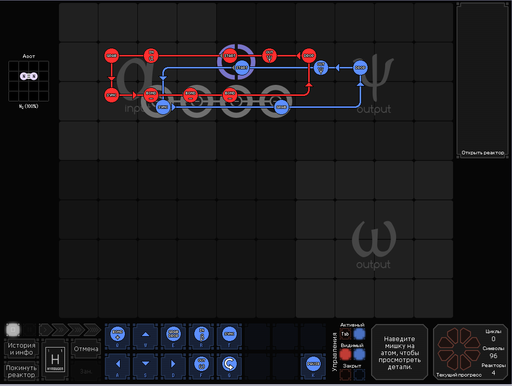Click Открыть реактор at the side panel
512x386 pixels.
coord(482,153)
